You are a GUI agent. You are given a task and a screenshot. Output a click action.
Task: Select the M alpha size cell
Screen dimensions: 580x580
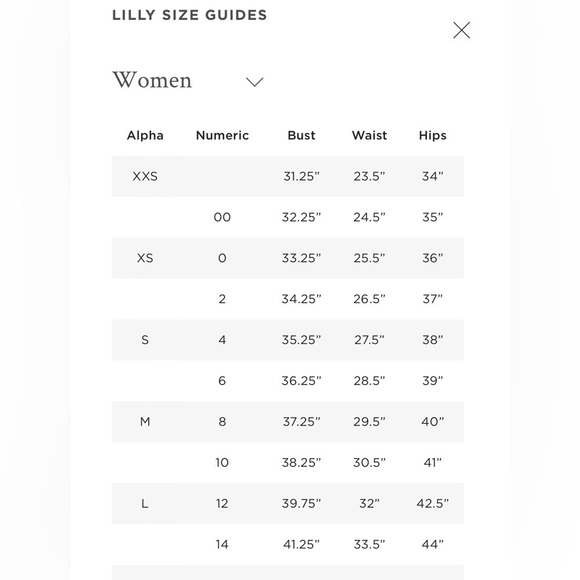[145, 421]
